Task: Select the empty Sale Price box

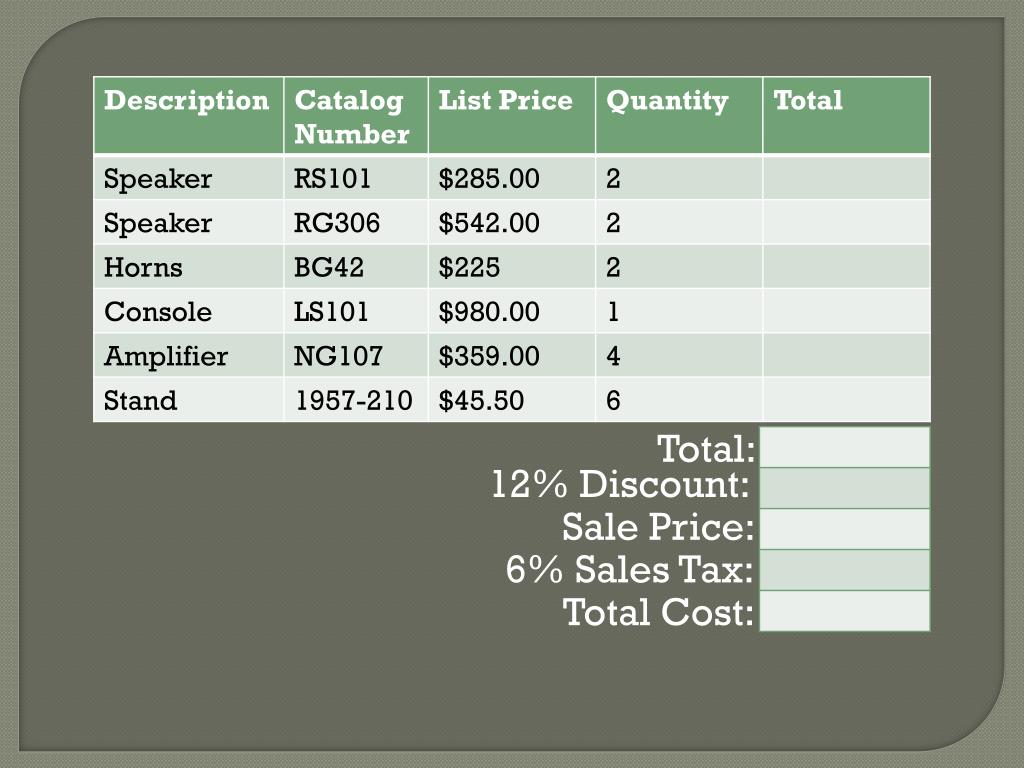Action: 845,530
